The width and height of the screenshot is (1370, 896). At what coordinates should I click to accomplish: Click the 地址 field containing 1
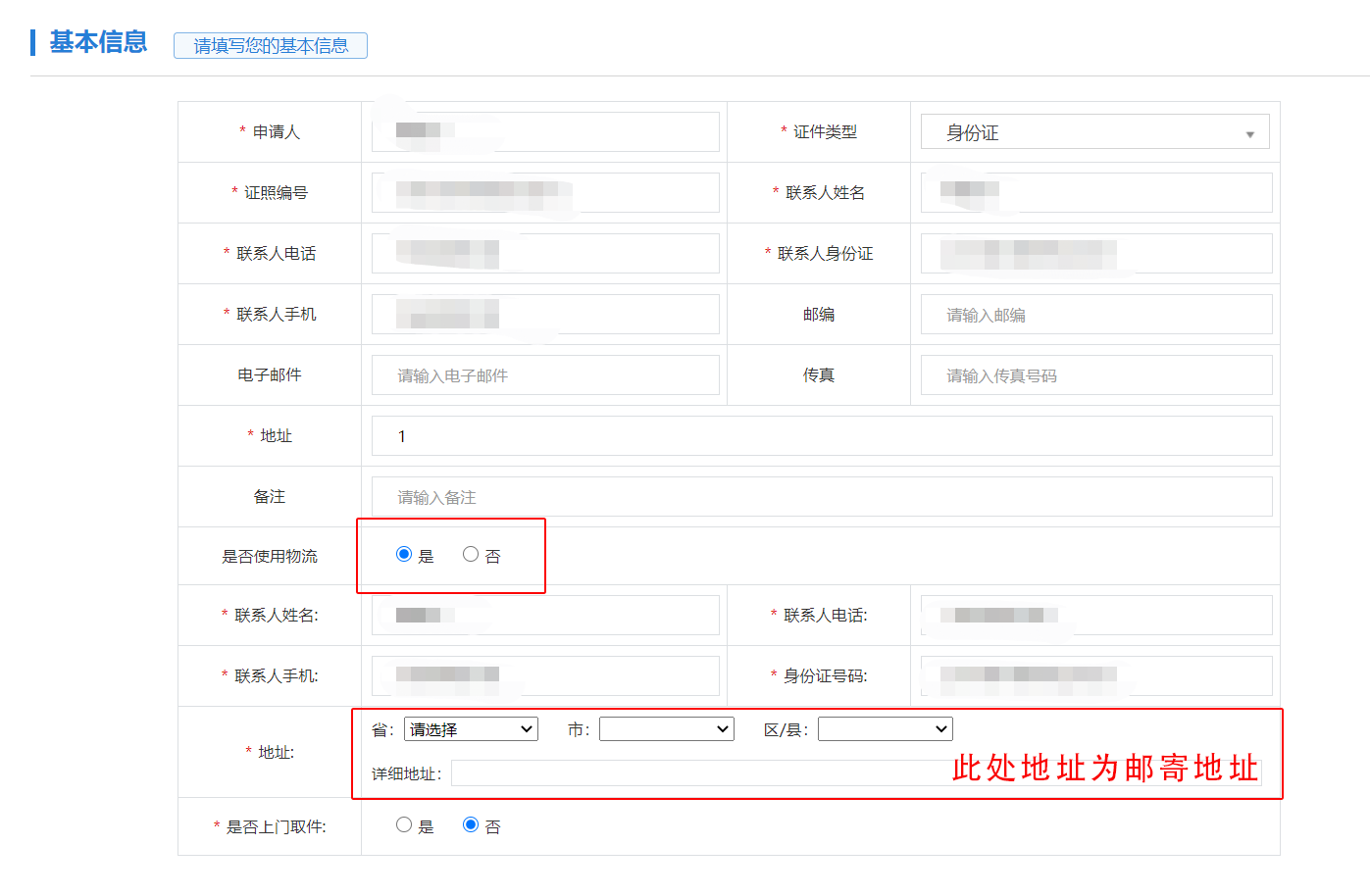pos(821,436)
